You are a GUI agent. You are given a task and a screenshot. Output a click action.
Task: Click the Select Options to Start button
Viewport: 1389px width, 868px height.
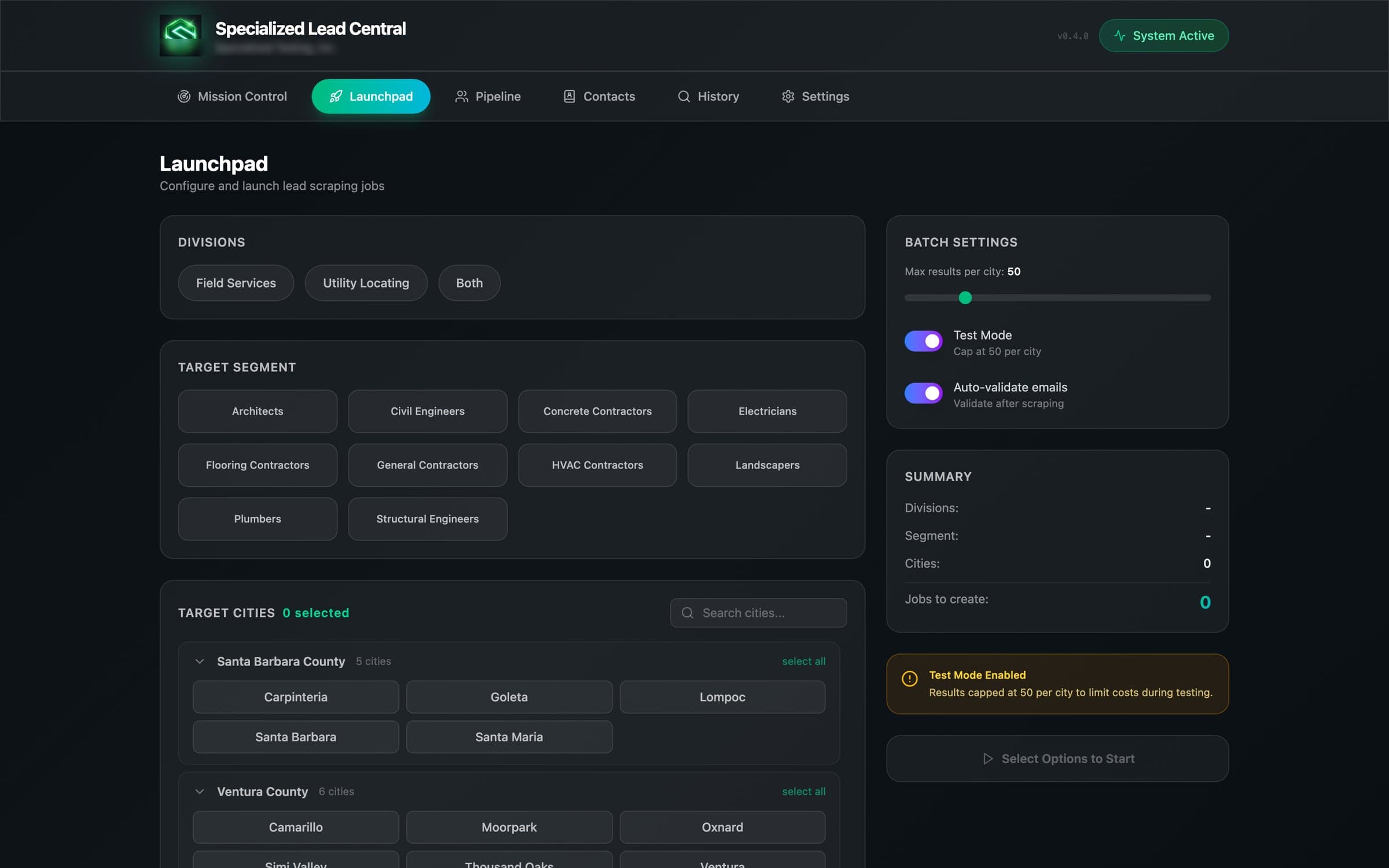pos(1057,759)
